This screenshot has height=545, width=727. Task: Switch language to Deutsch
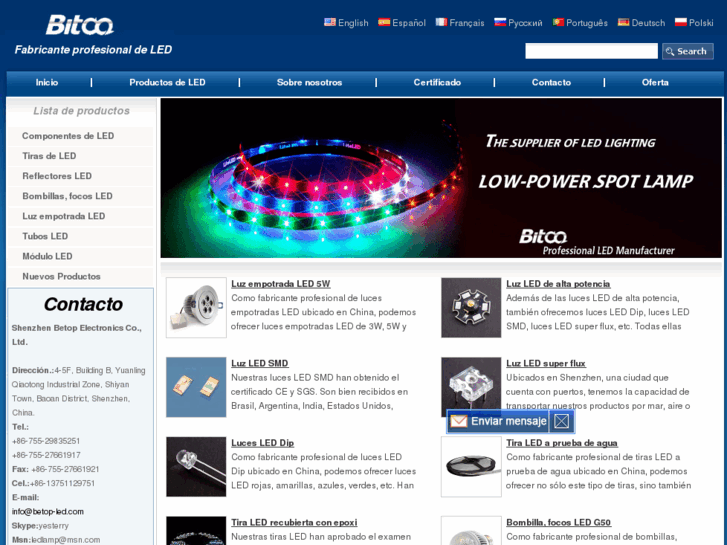648,23
